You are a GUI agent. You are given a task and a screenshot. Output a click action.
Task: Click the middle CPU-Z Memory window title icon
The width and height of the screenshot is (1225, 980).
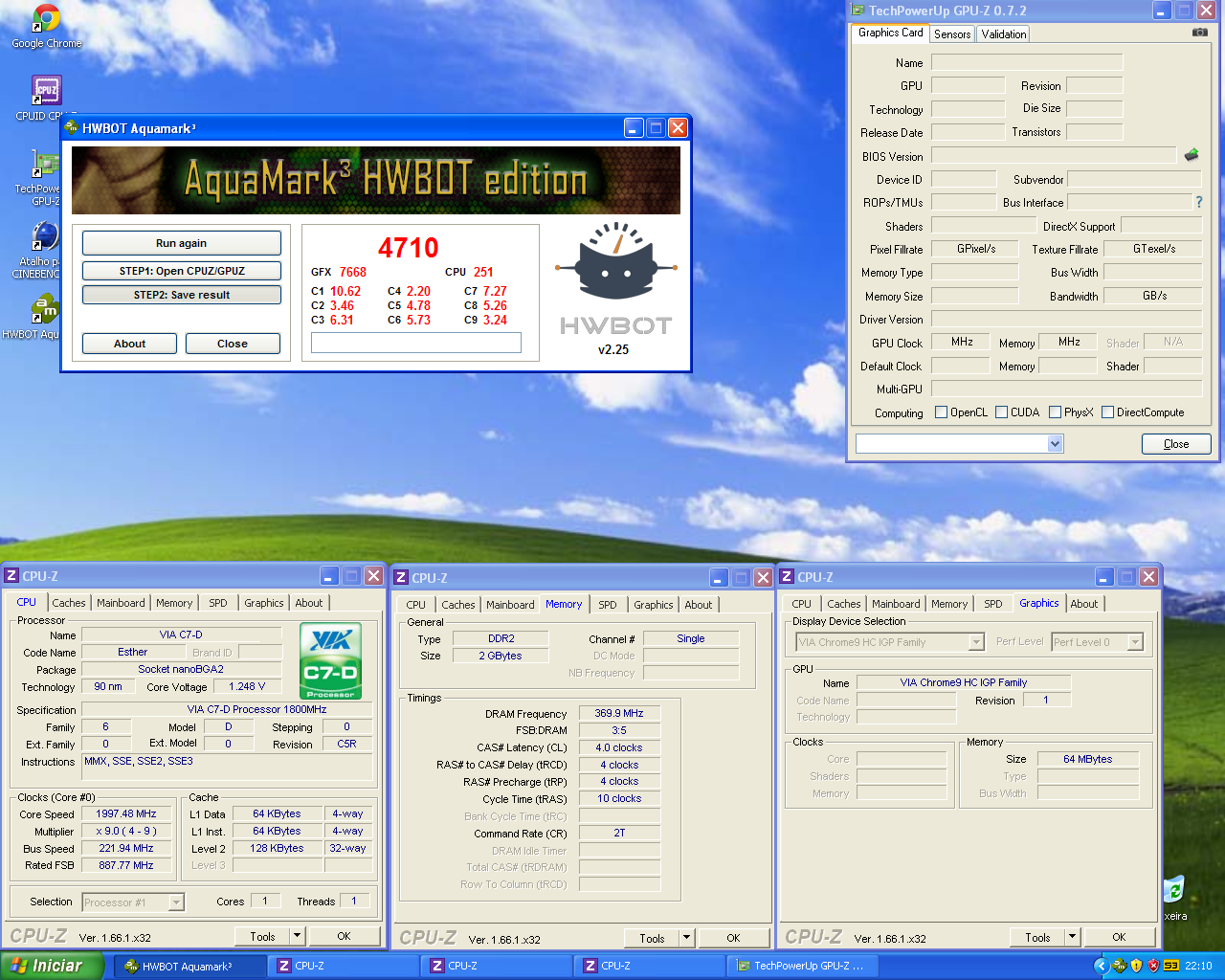401,577
